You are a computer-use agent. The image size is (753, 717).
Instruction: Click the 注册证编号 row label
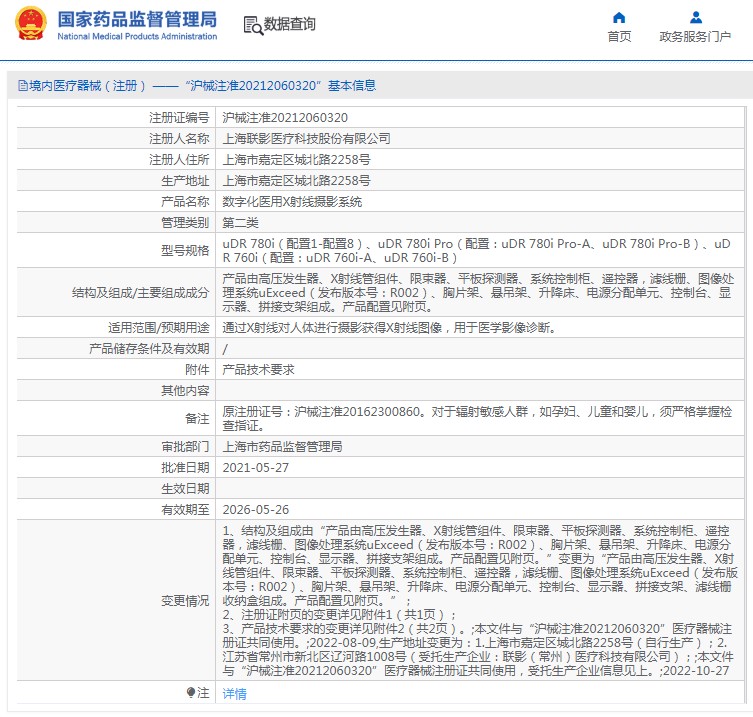click(x=179, y=118)
